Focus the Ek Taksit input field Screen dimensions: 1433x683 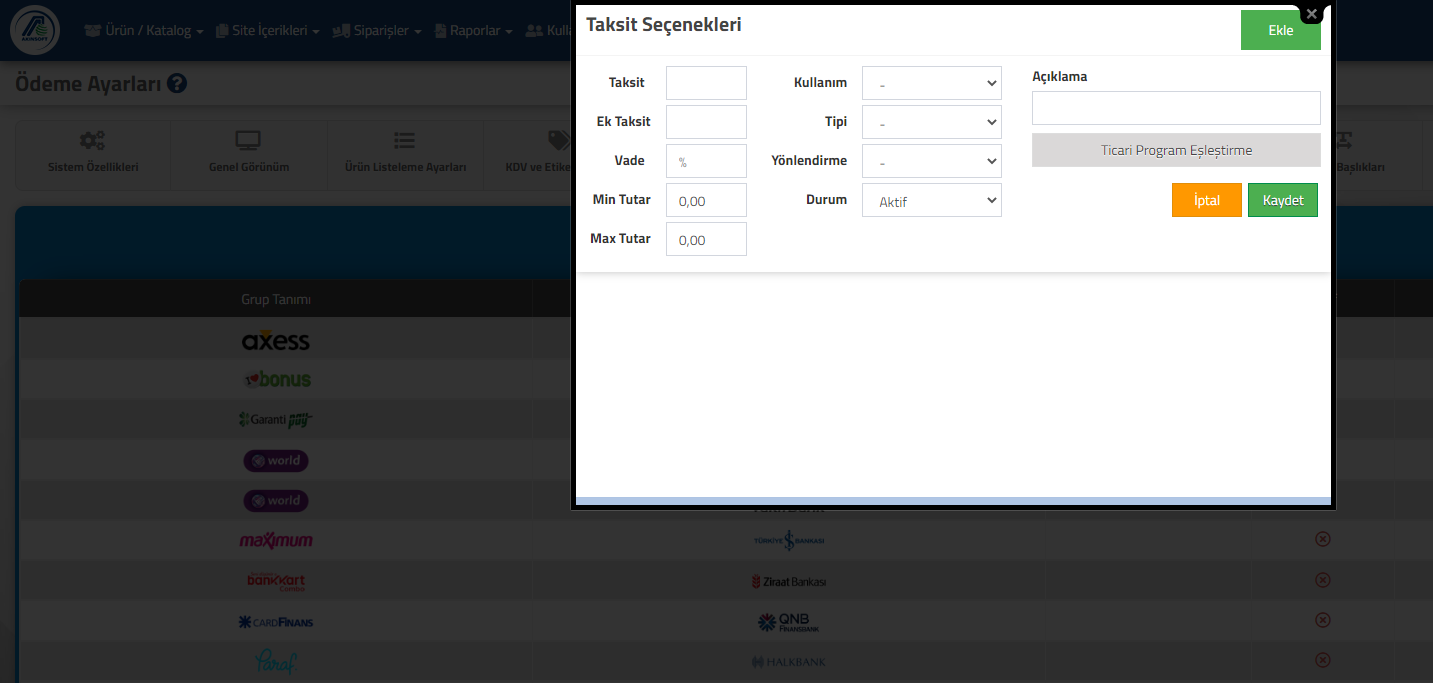click(706, 122)
